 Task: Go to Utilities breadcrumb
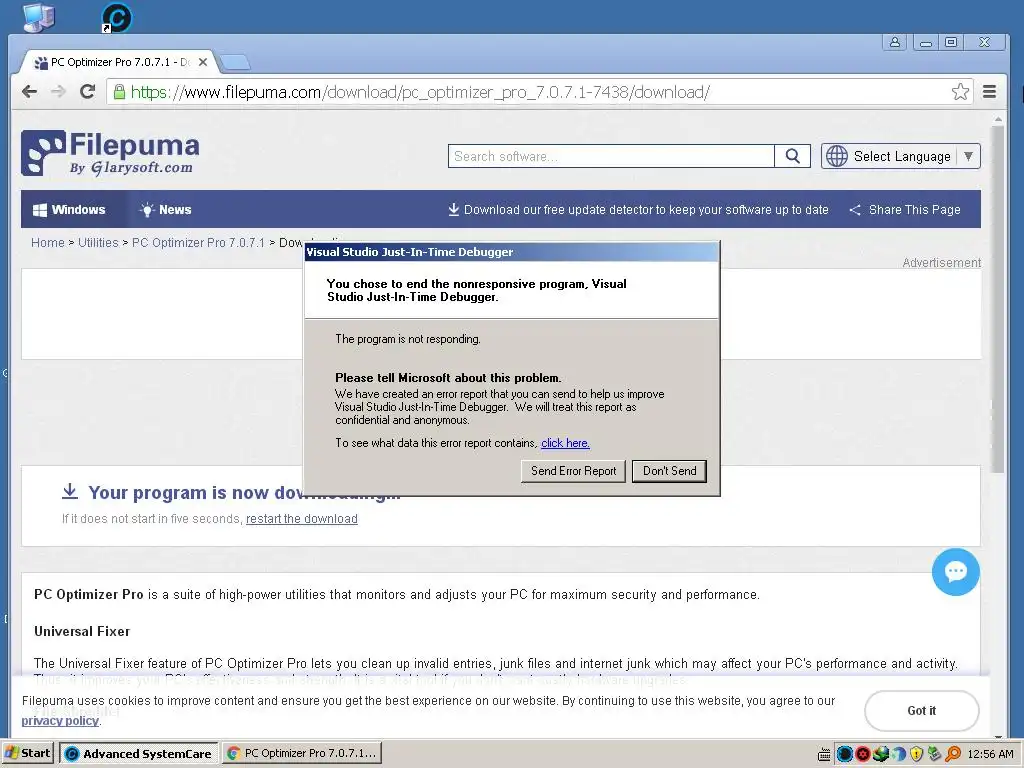click(98, 243)
